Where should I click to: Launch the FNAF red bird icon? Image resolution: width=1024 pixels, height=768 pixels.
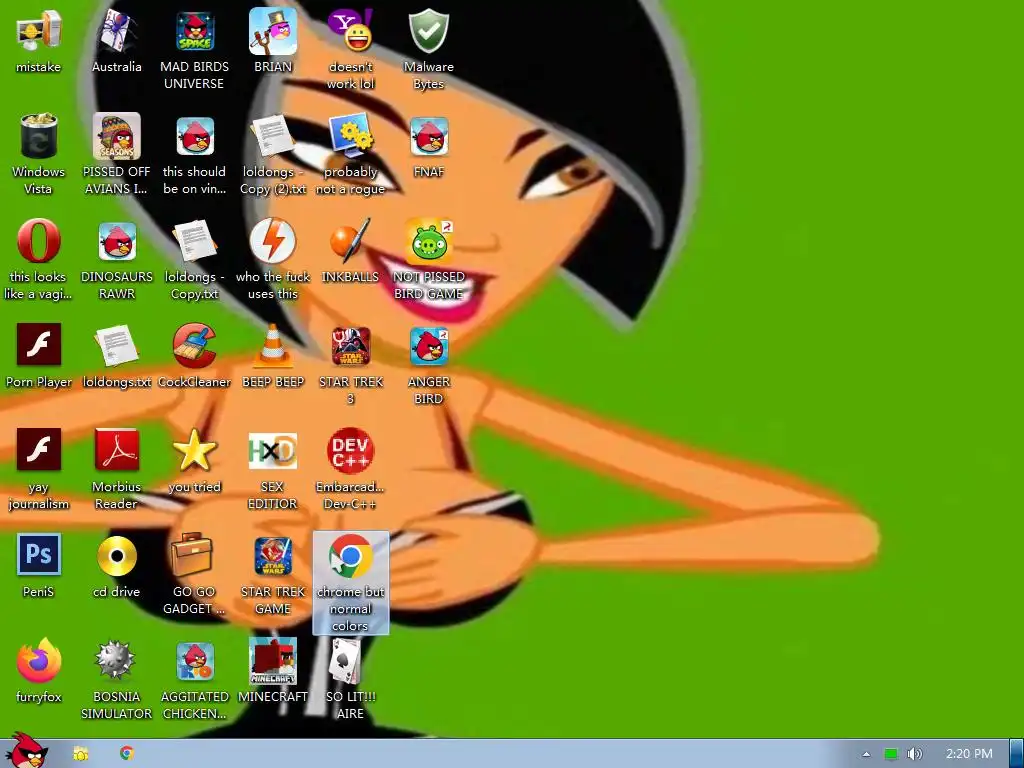428,136
